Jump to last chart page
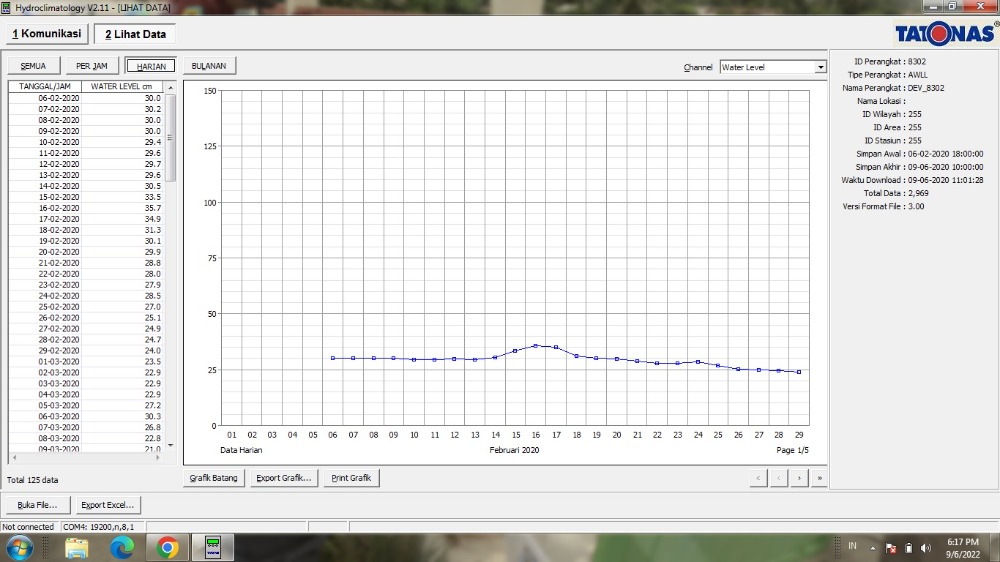Viewport: 1000px width, 562px height. point(820,478)
